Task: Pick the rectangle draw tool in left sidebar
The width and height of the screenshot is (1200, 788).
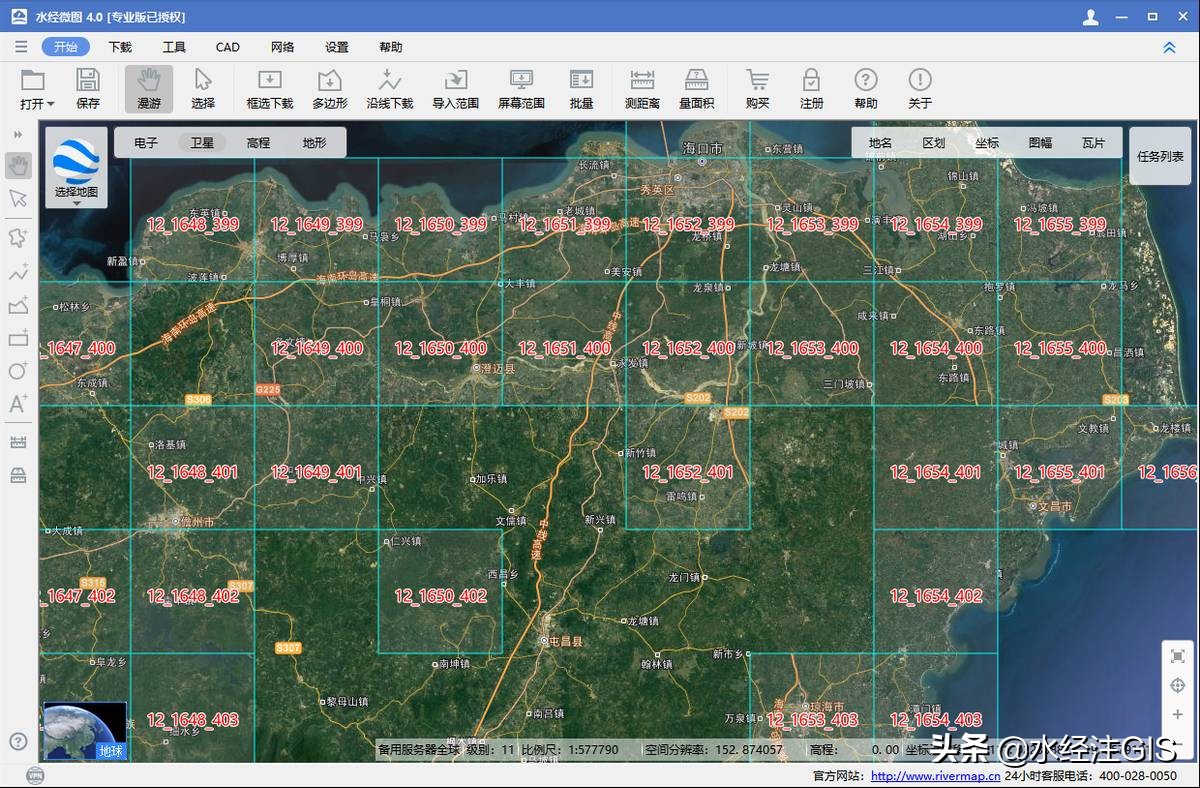Action: [x=18, y=338]
